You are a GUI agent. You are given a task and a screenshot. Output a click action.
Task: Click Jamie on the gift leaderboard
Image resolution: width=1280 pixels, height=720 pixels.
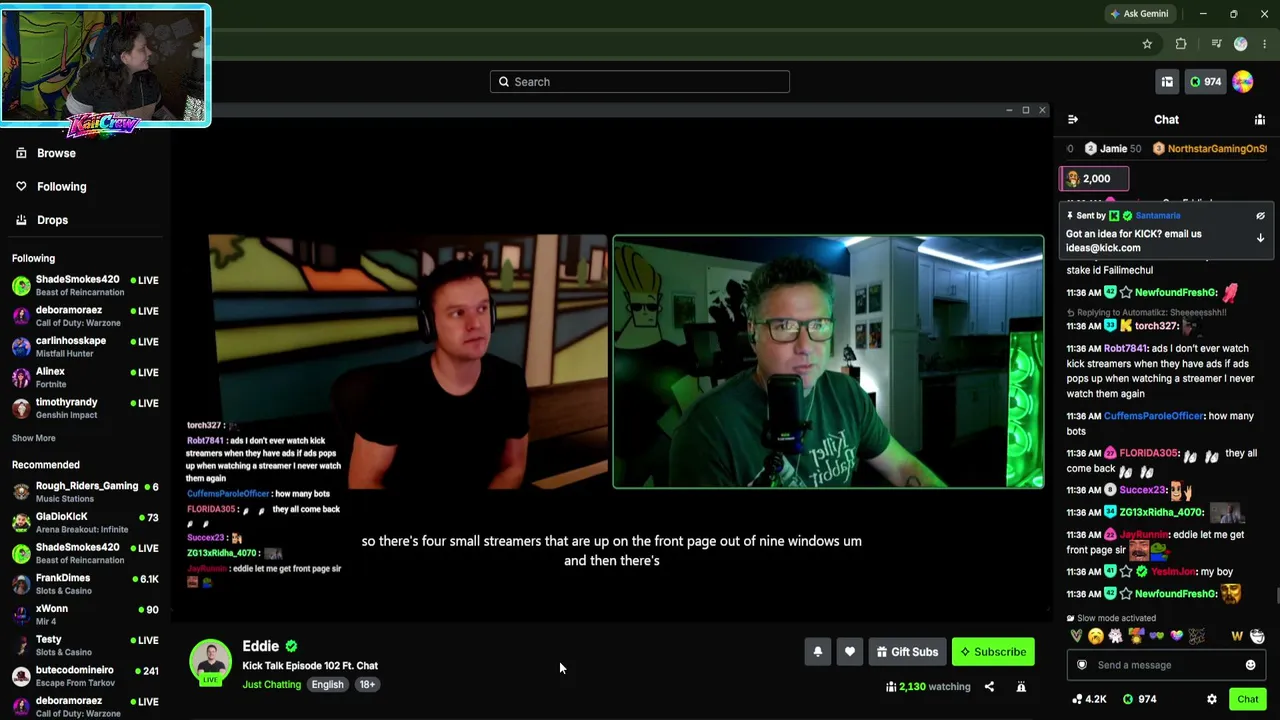click(1112, 149)
